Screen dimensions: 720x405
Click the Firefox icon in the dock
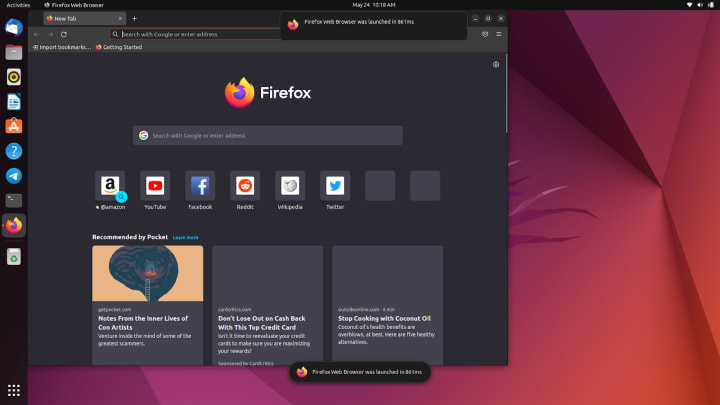(x=14, y=225)
